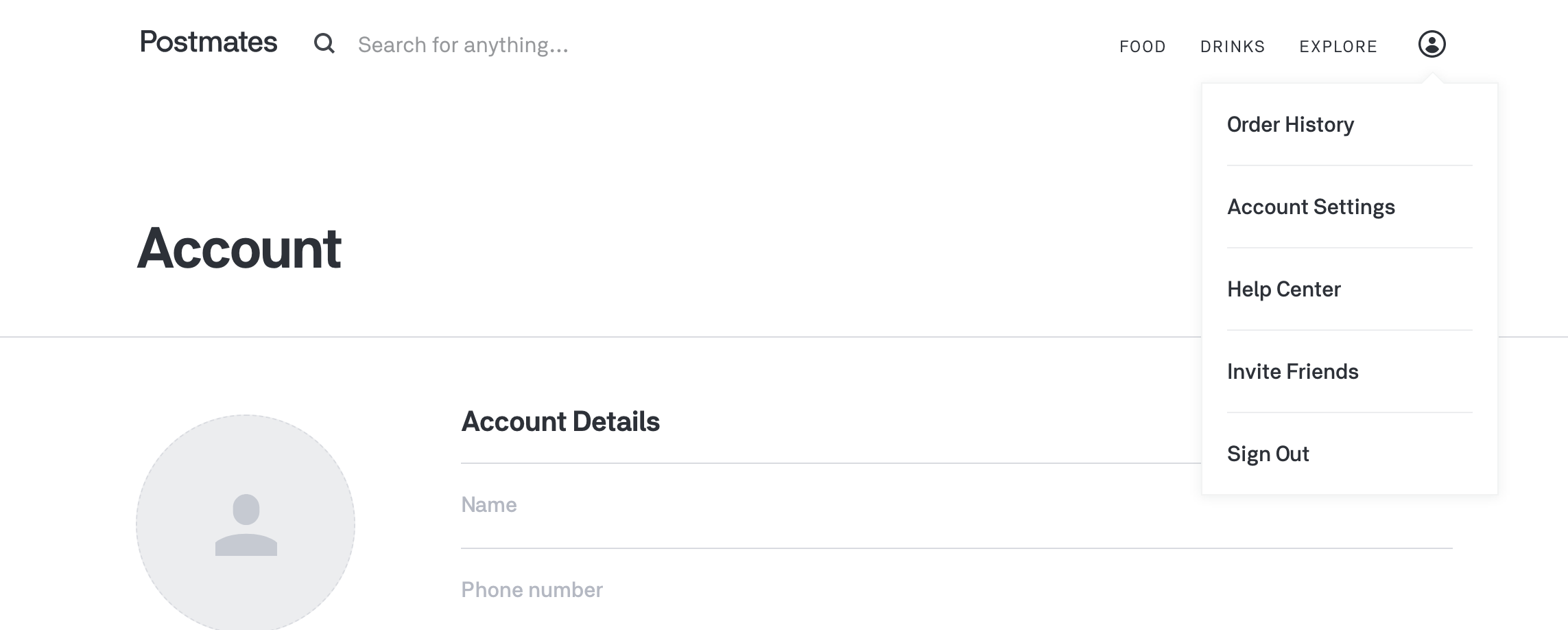The image size is (1568, 630).
Task: Go to the DRINKS section
Action: click(x=1233, y=47)
